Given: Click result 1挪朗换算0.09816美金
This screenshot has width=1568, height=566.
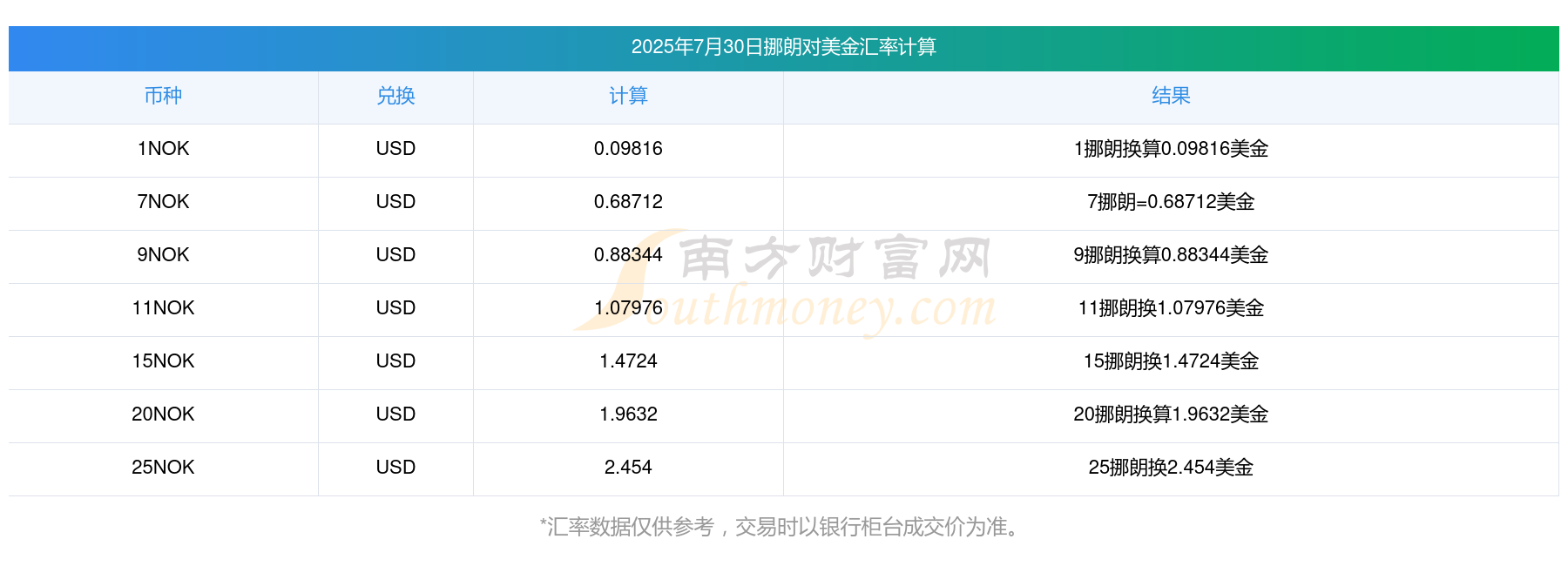Looking at the screenshot, I should [x=1171, y=149].
